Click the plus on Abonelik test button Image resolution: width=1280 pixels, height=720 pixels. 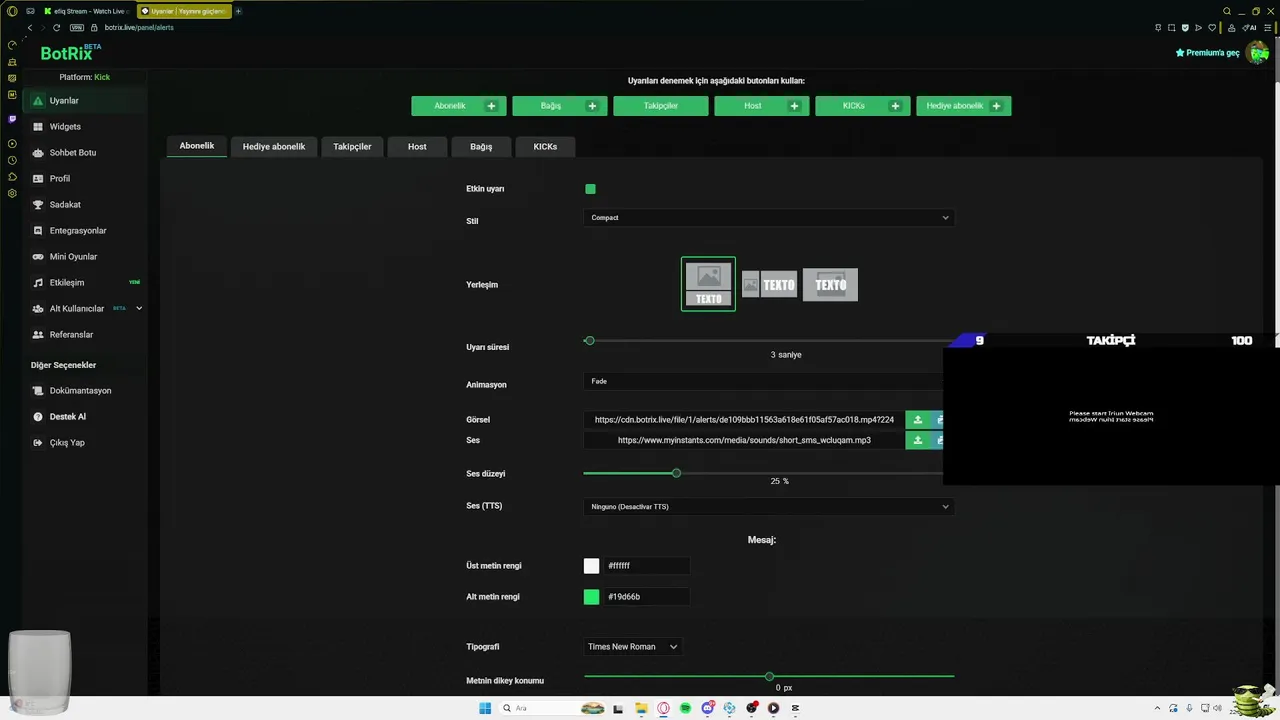491,106
